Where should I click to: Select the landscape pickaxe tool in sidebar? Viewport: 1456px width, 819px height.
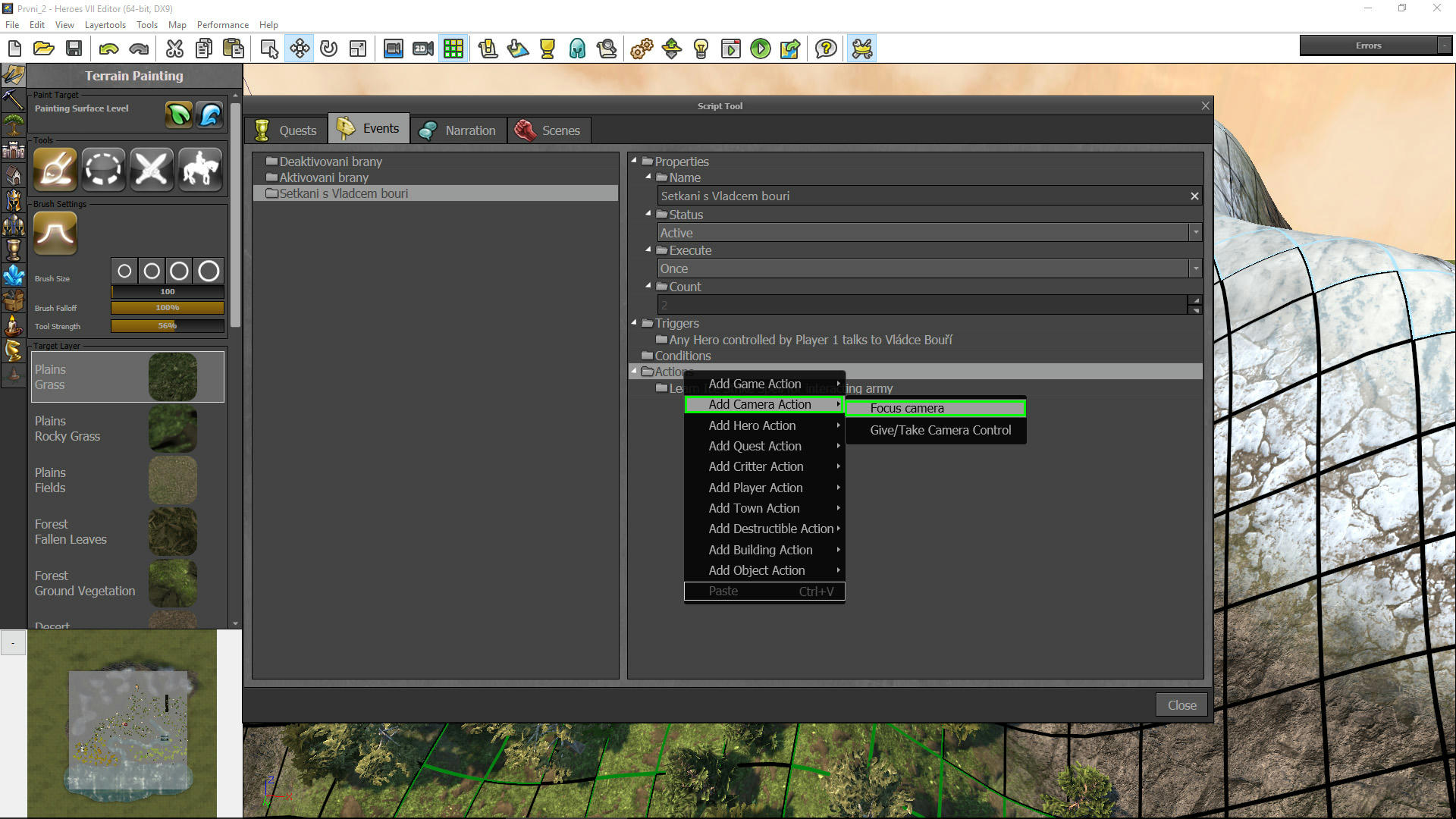14,99
